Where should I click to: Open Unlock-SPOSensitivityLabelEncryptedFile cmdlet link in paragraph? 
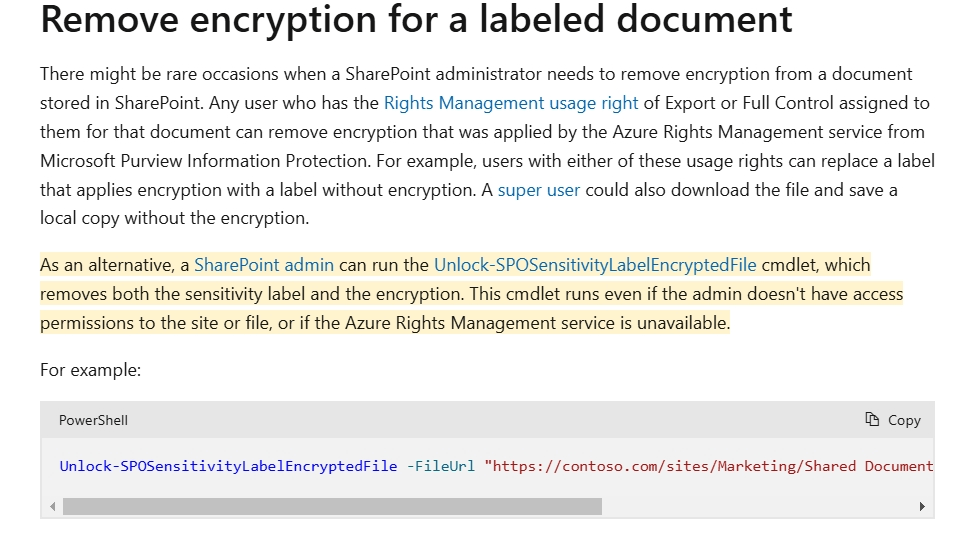[x=595, y=265]
